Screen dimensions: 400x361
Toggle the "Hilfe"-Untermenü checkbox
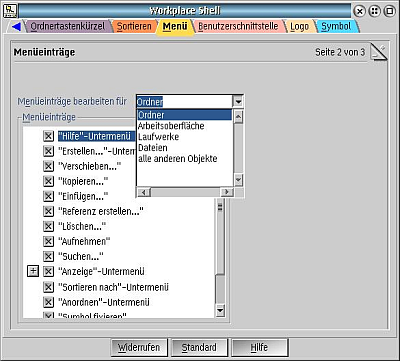pyautogui.click(x=49, y=136)
